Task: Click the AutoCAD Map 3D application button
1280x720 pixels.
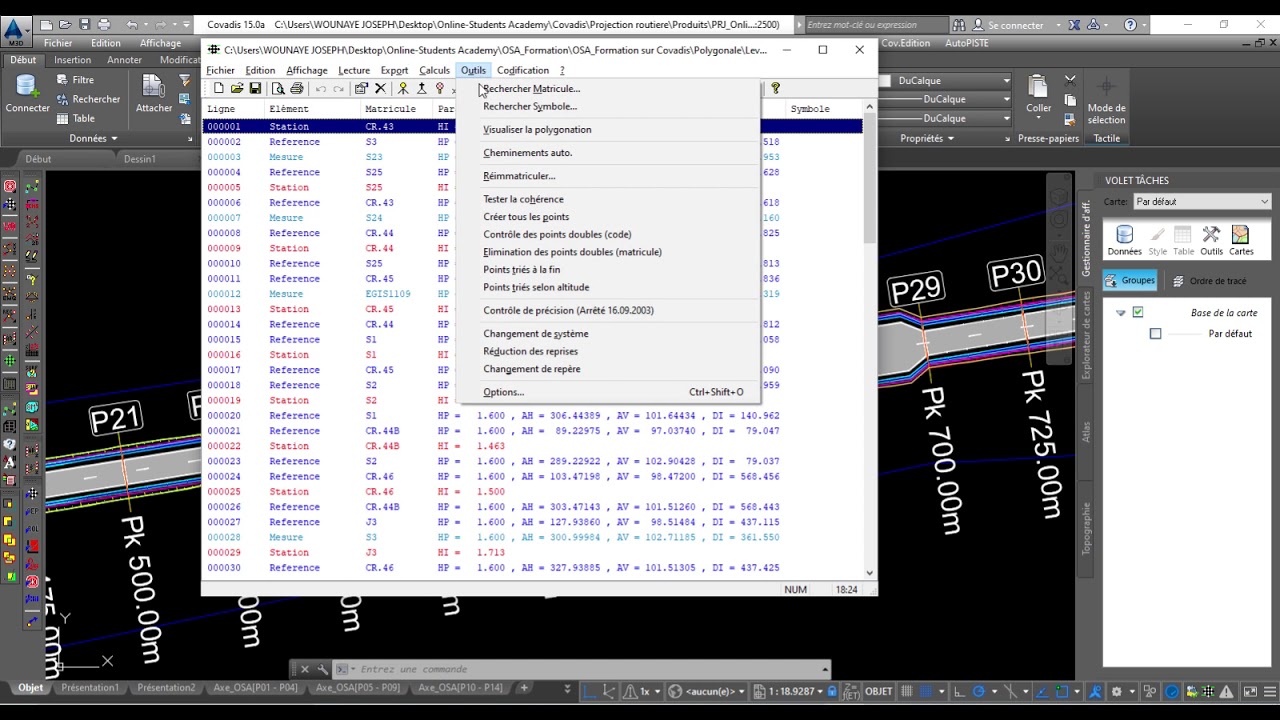Action: (15, 30)
